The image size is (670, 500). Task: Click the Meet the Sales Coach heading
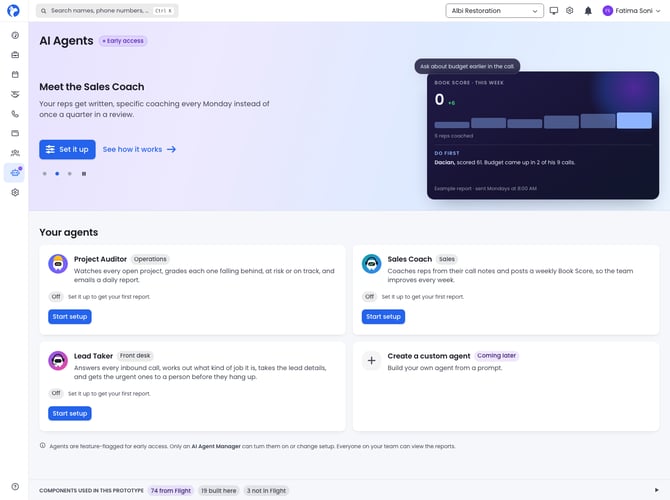[92, 87]
